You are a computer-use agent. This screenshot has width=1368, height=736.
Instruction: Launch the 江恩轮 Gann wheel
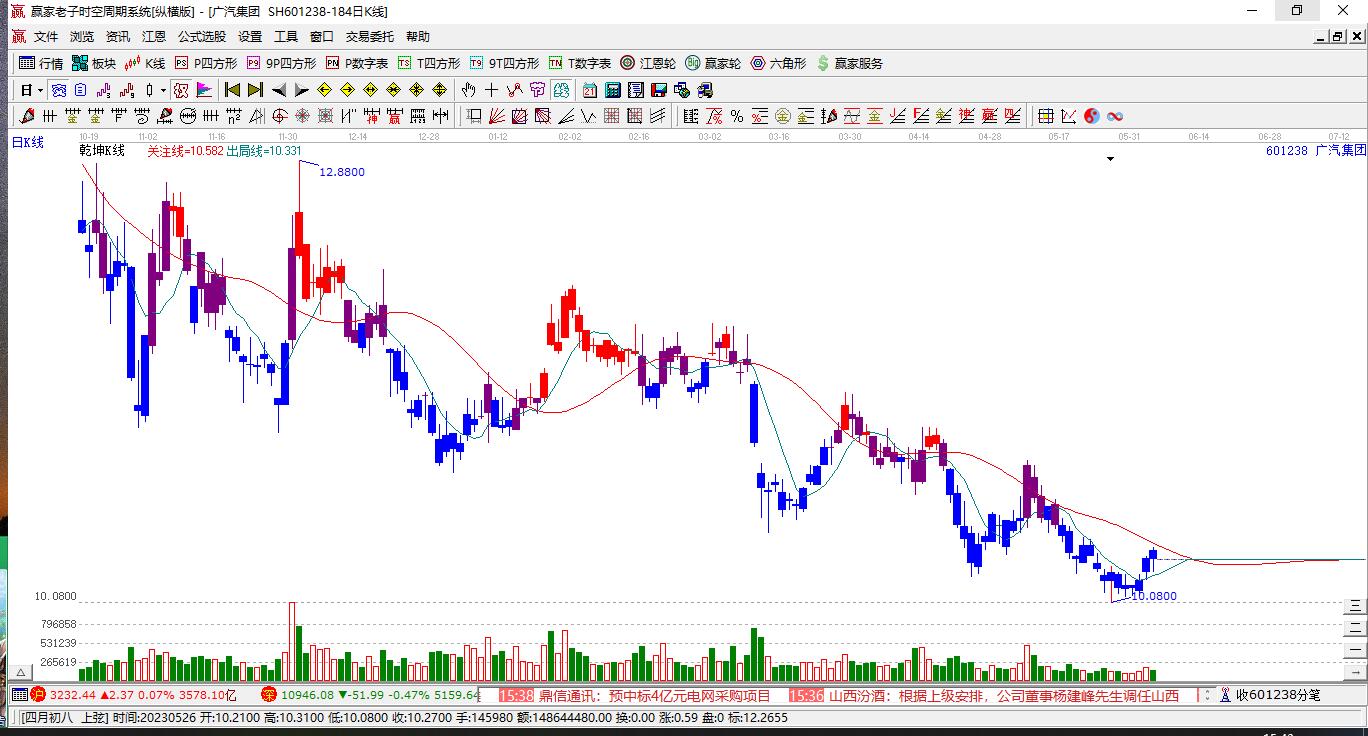tap(648, 63)
